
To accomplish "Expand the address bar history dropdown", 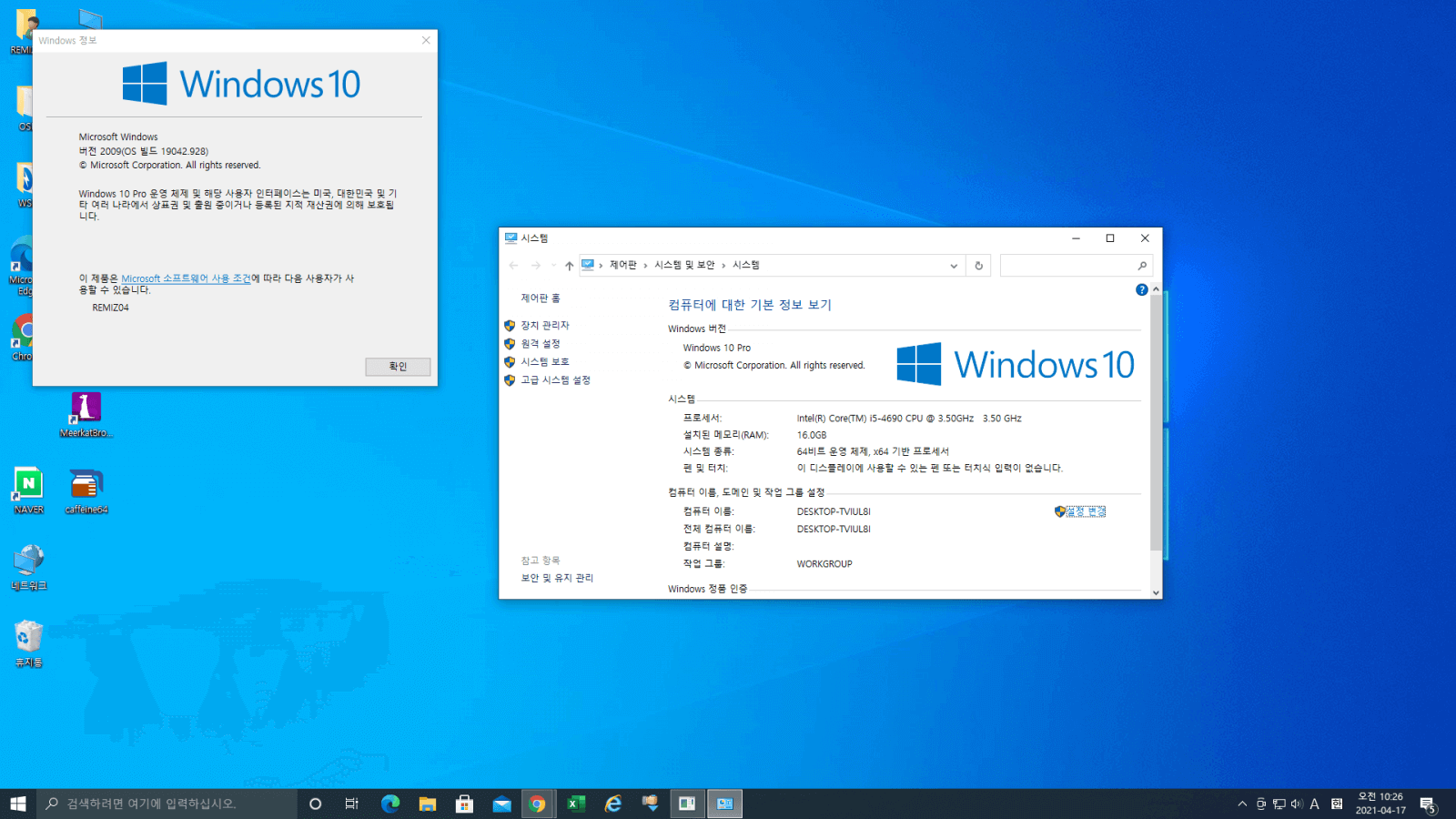I will pyautogui.click(x=954, y=266).
